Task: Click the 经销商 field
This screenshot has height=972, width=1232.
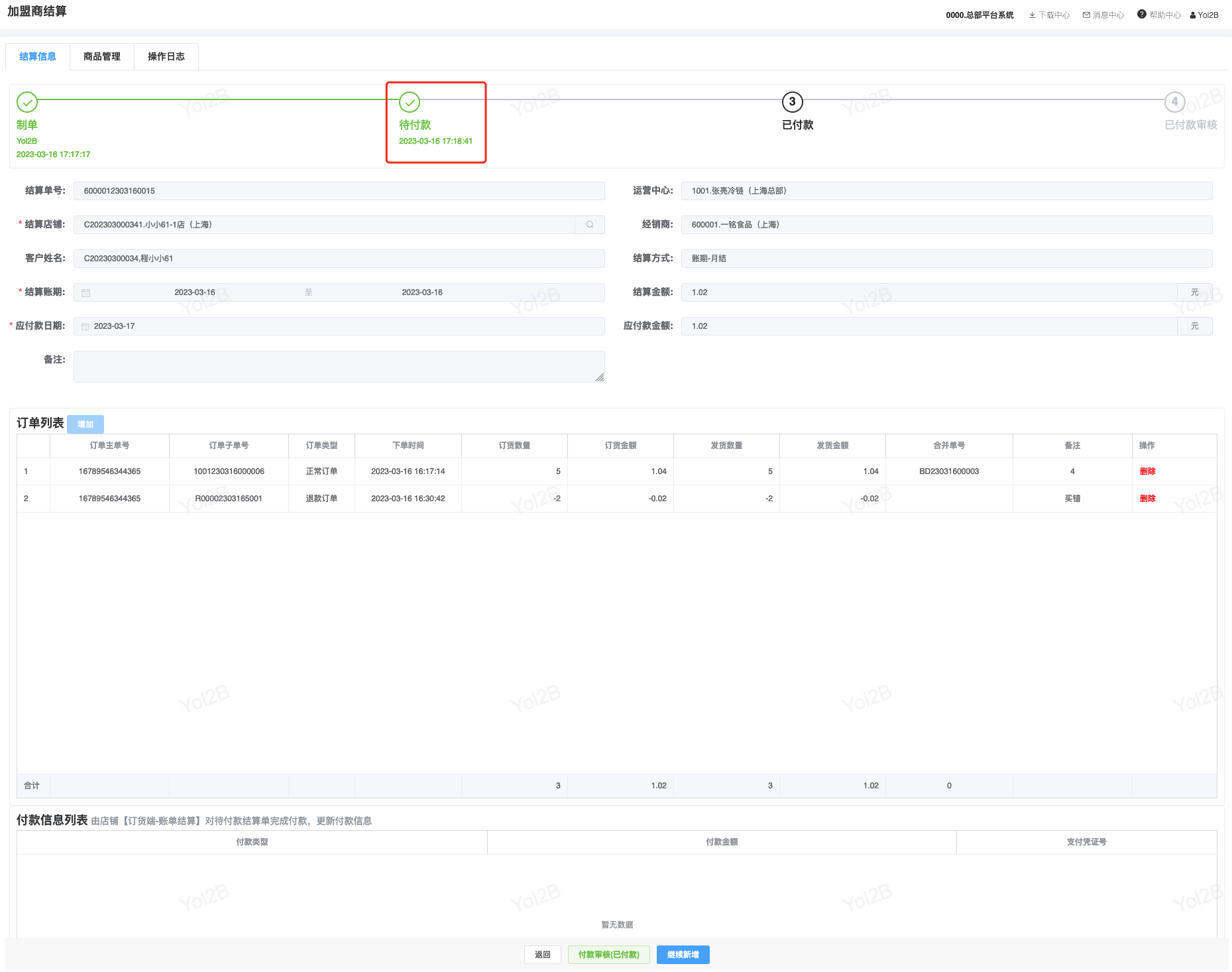Action: pyautogui.click(x=946, y=225)
